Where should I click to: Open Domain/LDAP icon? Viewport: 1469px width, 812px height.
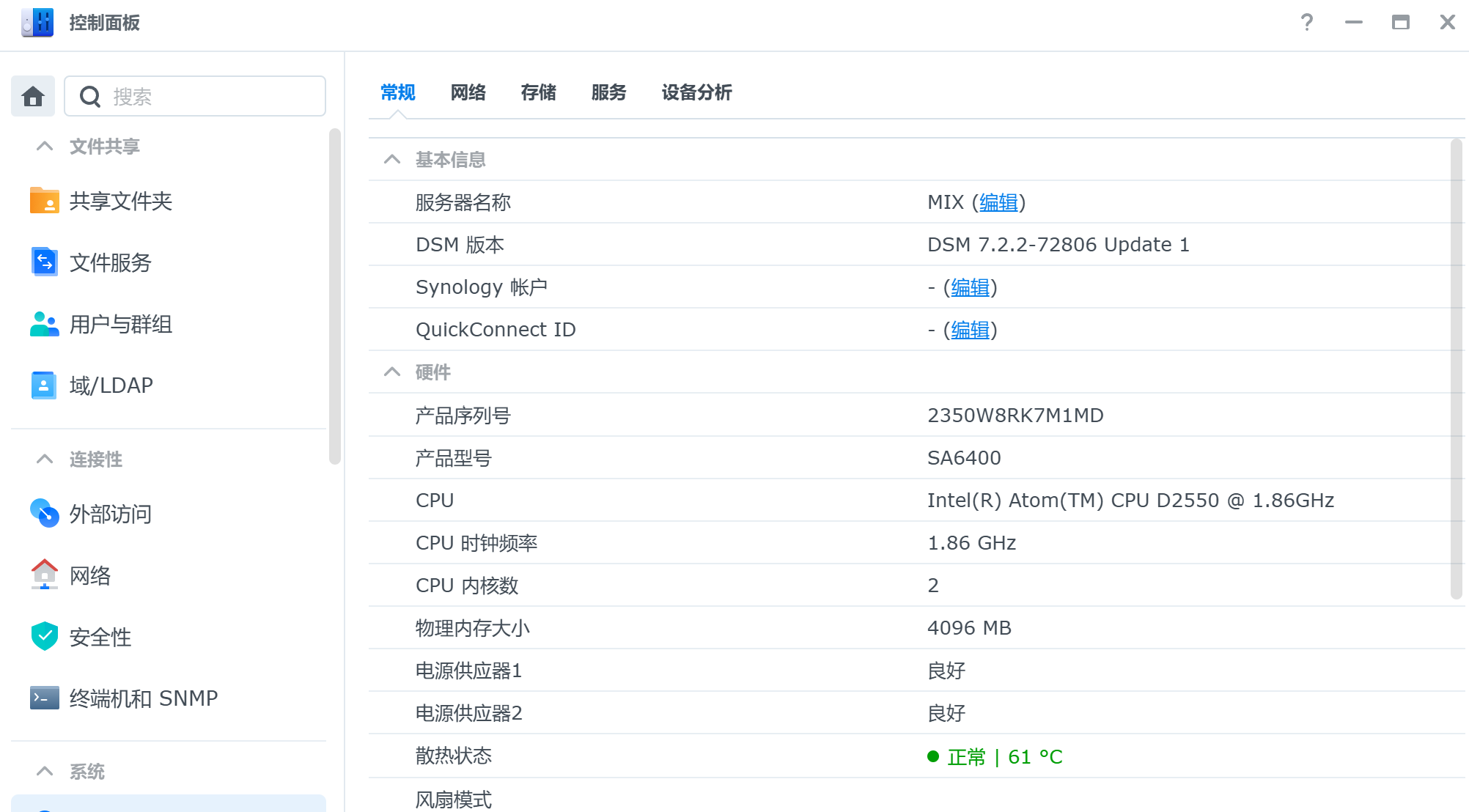pos(44,385)
